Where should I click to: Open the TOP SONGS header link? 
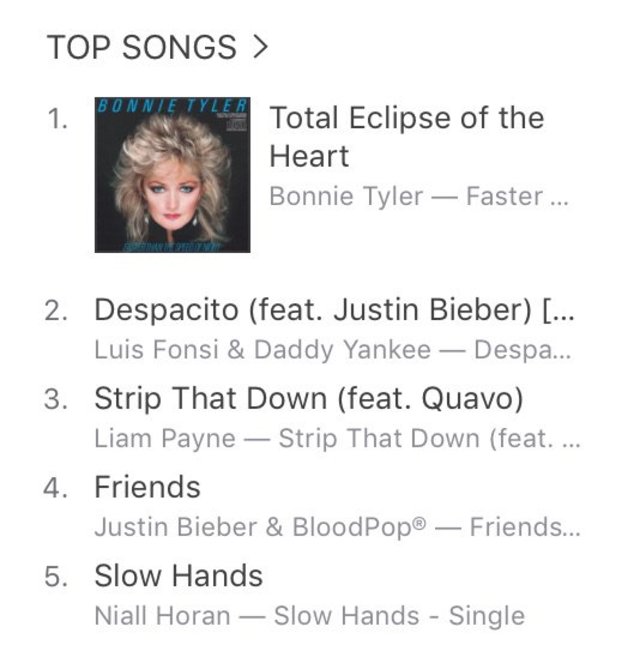142,47
